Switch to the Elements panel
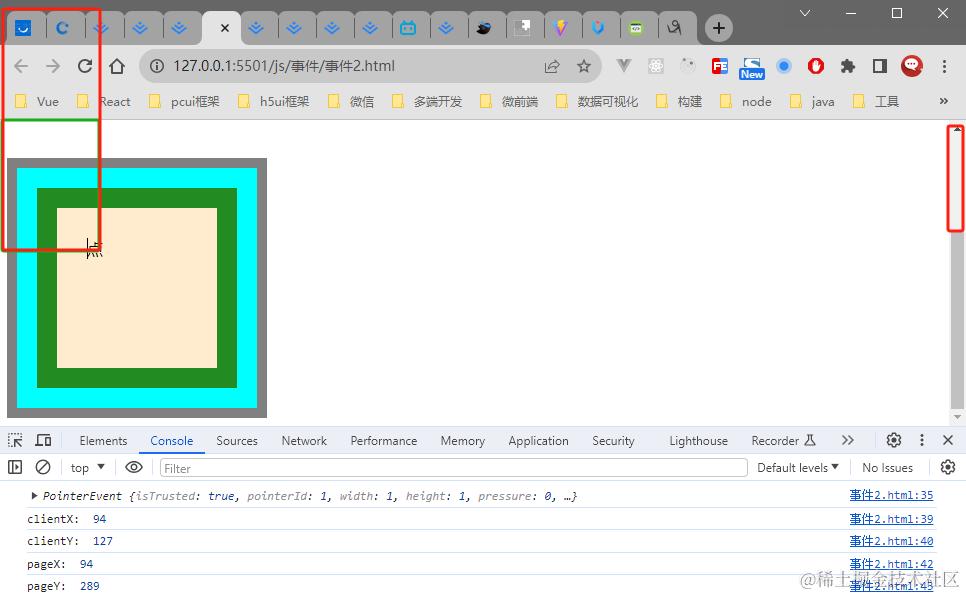 click(x=103, y=441)
